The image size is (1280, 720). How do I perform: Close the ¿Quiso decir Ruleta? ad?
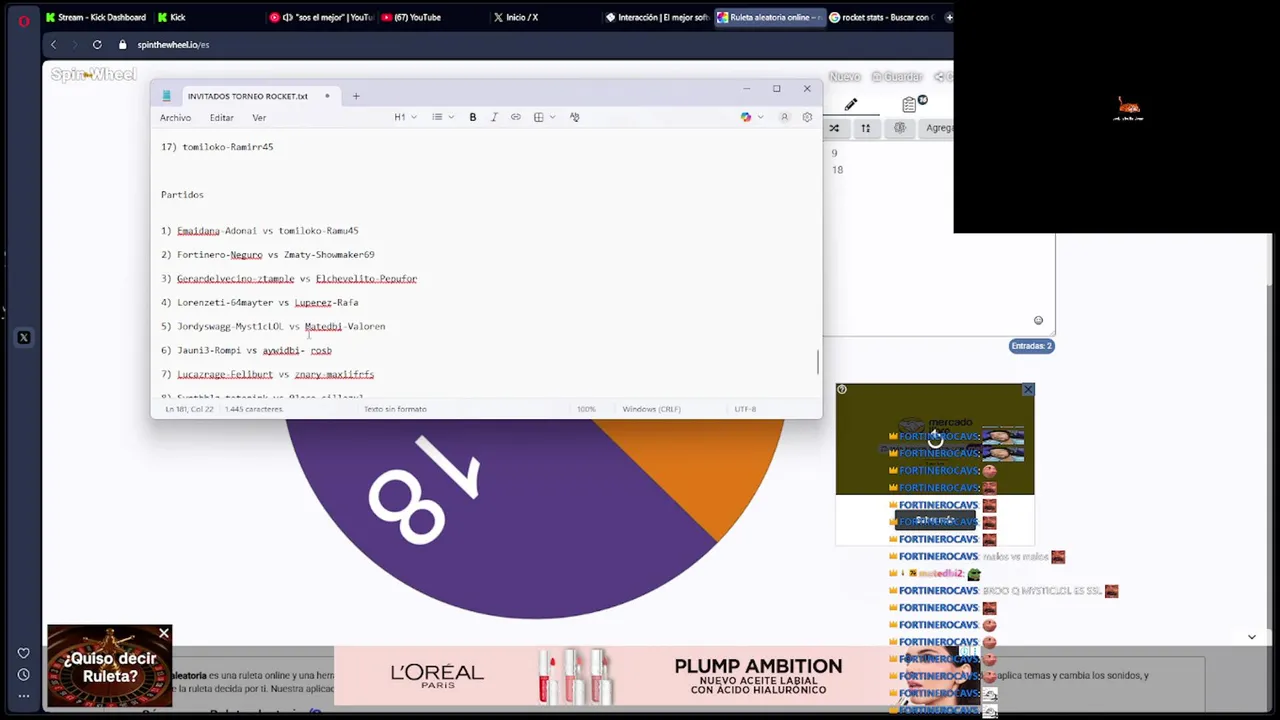[164, 633]
